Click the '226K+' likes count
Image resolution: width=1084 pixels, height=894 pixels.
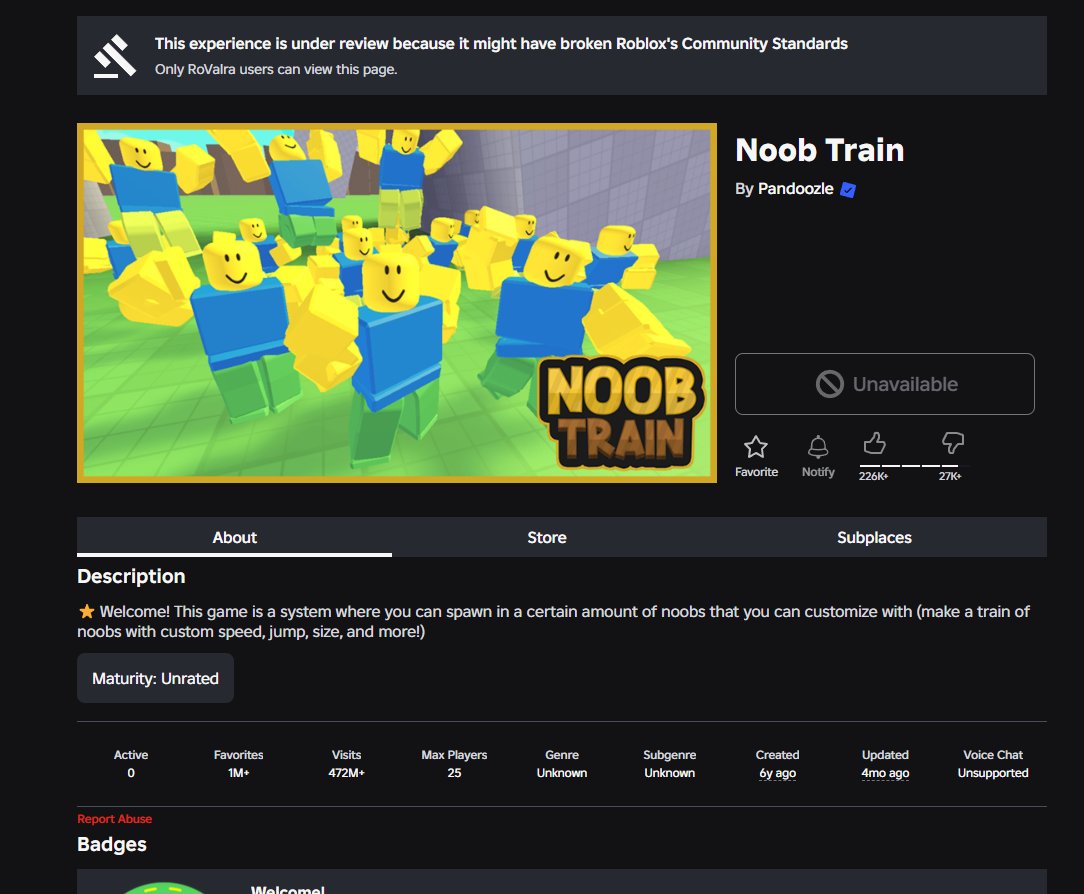(x=874, y=476)
